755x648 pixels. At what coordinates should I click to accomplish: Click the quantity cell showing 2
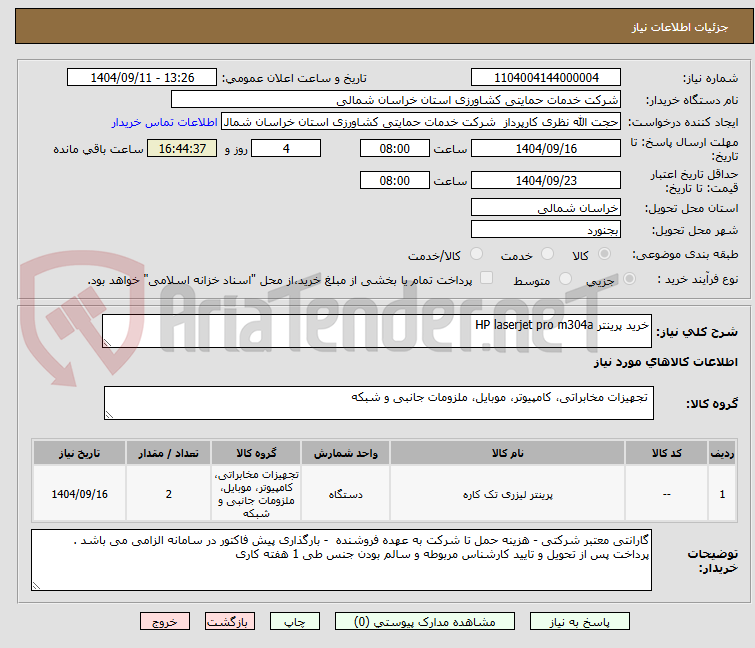(169, 494)
